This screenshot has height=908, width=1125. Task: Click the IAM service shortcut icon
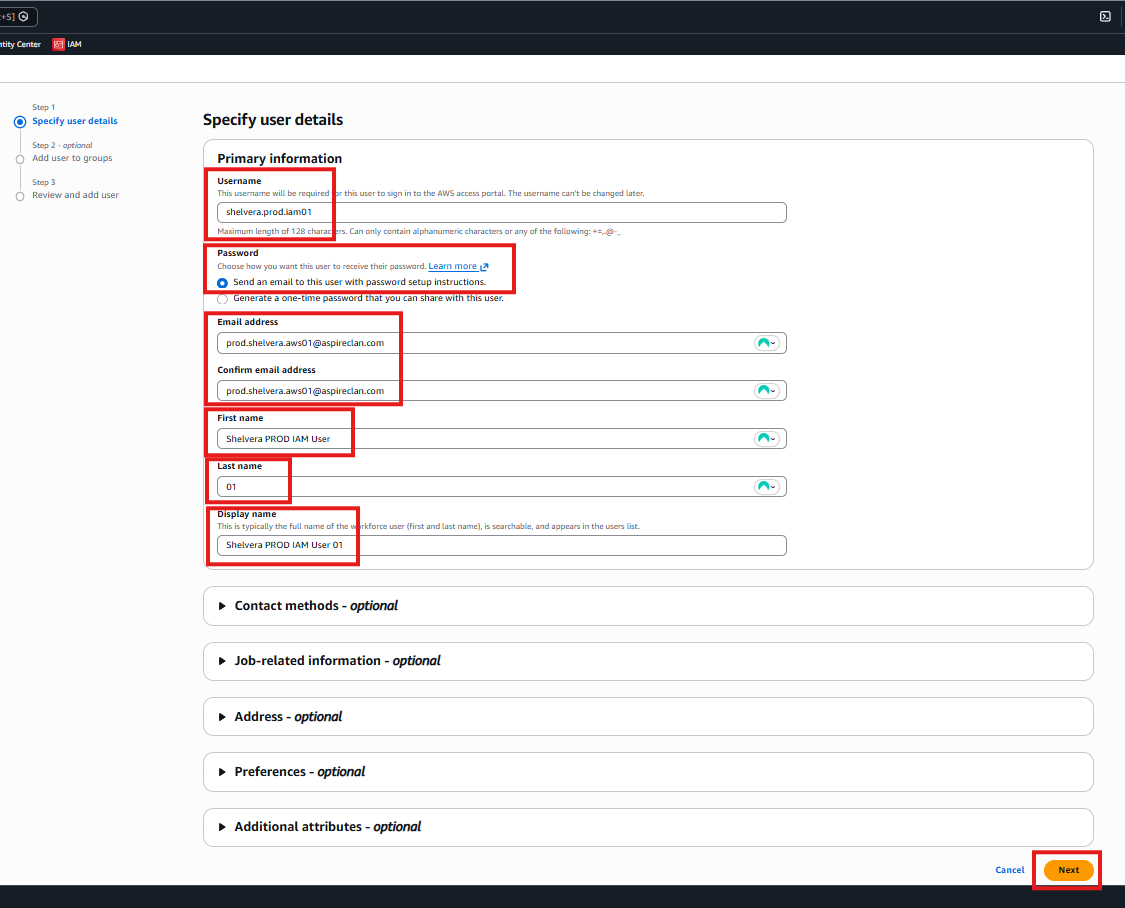coord(58,44)
